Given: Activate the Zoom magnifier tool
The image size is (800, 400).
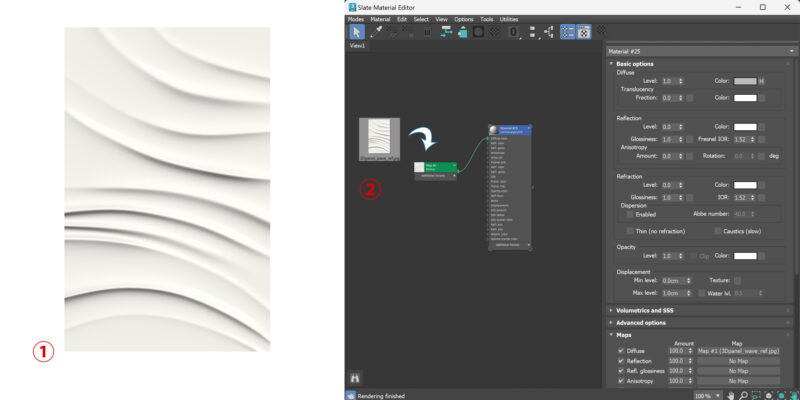Looking at the screenshot, I should (x=743, y=395).
